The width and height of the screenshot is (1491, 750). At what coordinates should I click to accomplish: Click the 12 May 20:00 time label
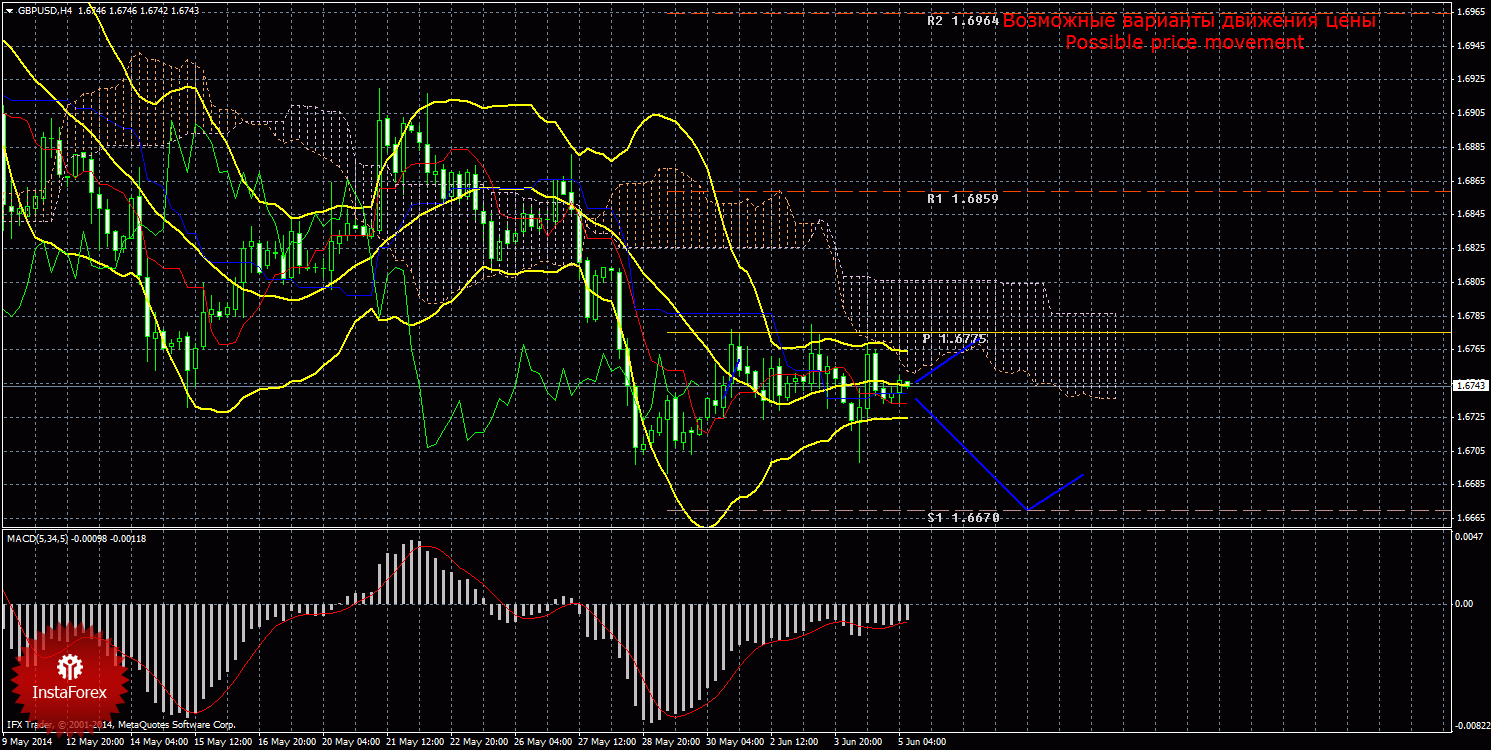tap(95, 743)
